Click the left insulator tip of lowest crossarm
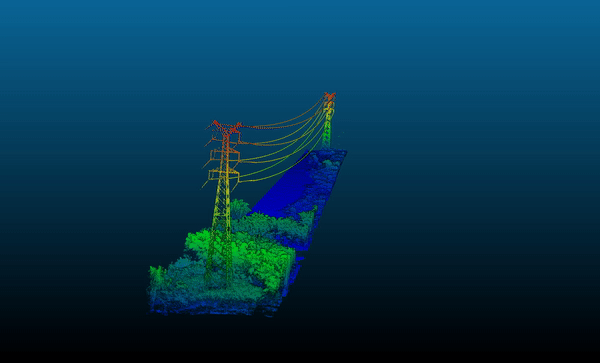This screenshot has width=600, height=363. click(x=203, y=187)
